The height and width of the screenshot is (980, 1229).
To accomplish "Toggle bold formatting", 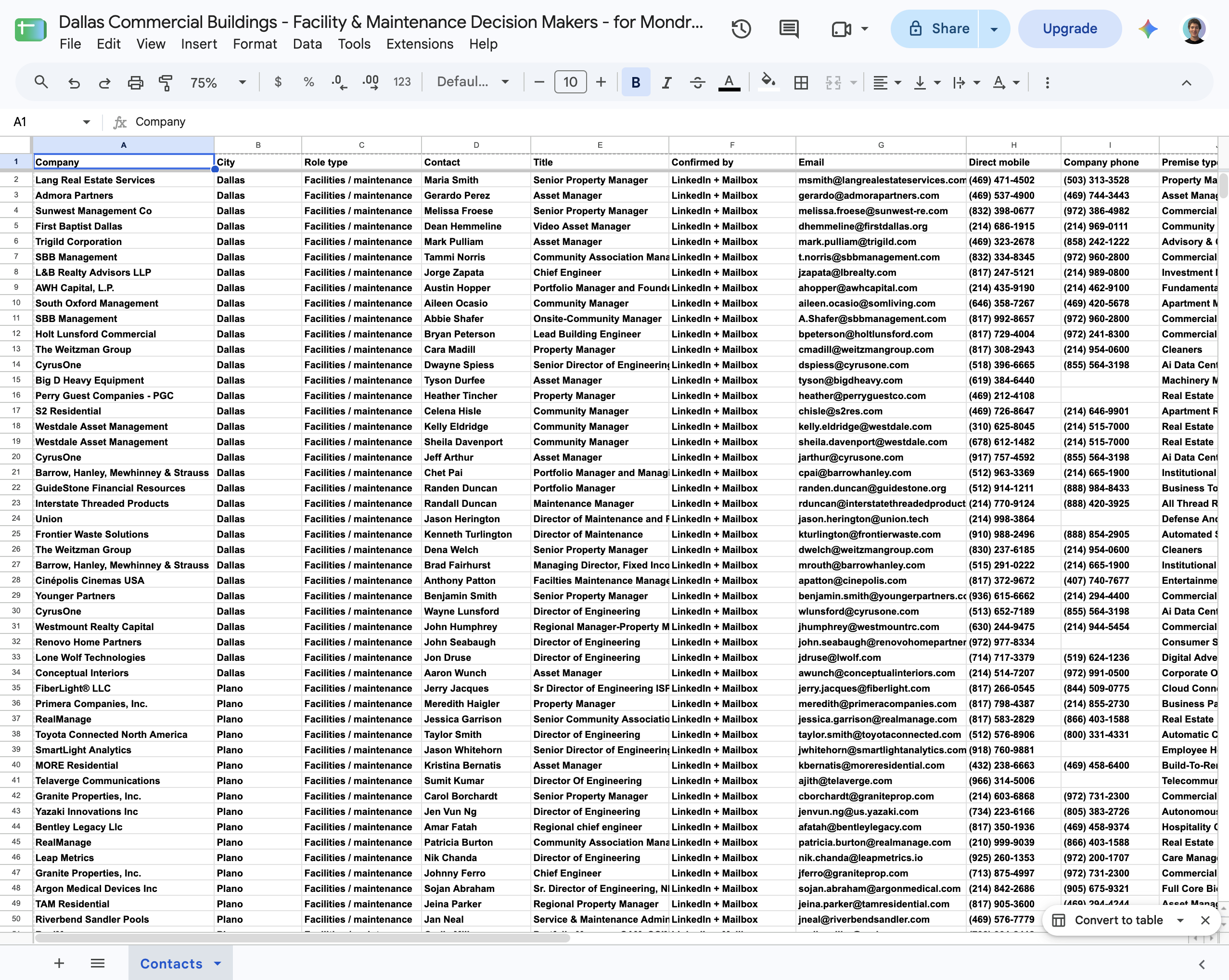I will click(x=636, y=83).
